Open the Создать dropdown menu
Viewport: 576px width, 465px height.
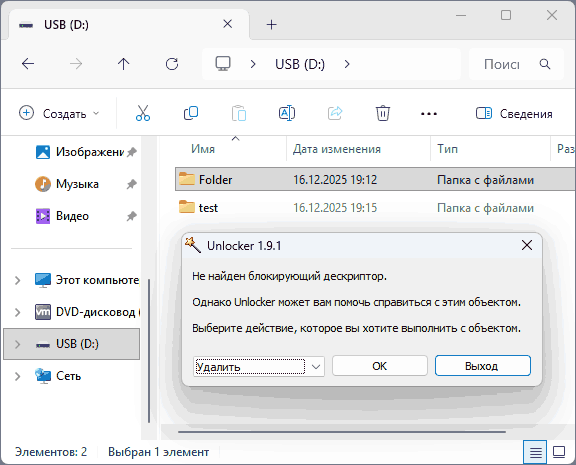tap(59, 113)
